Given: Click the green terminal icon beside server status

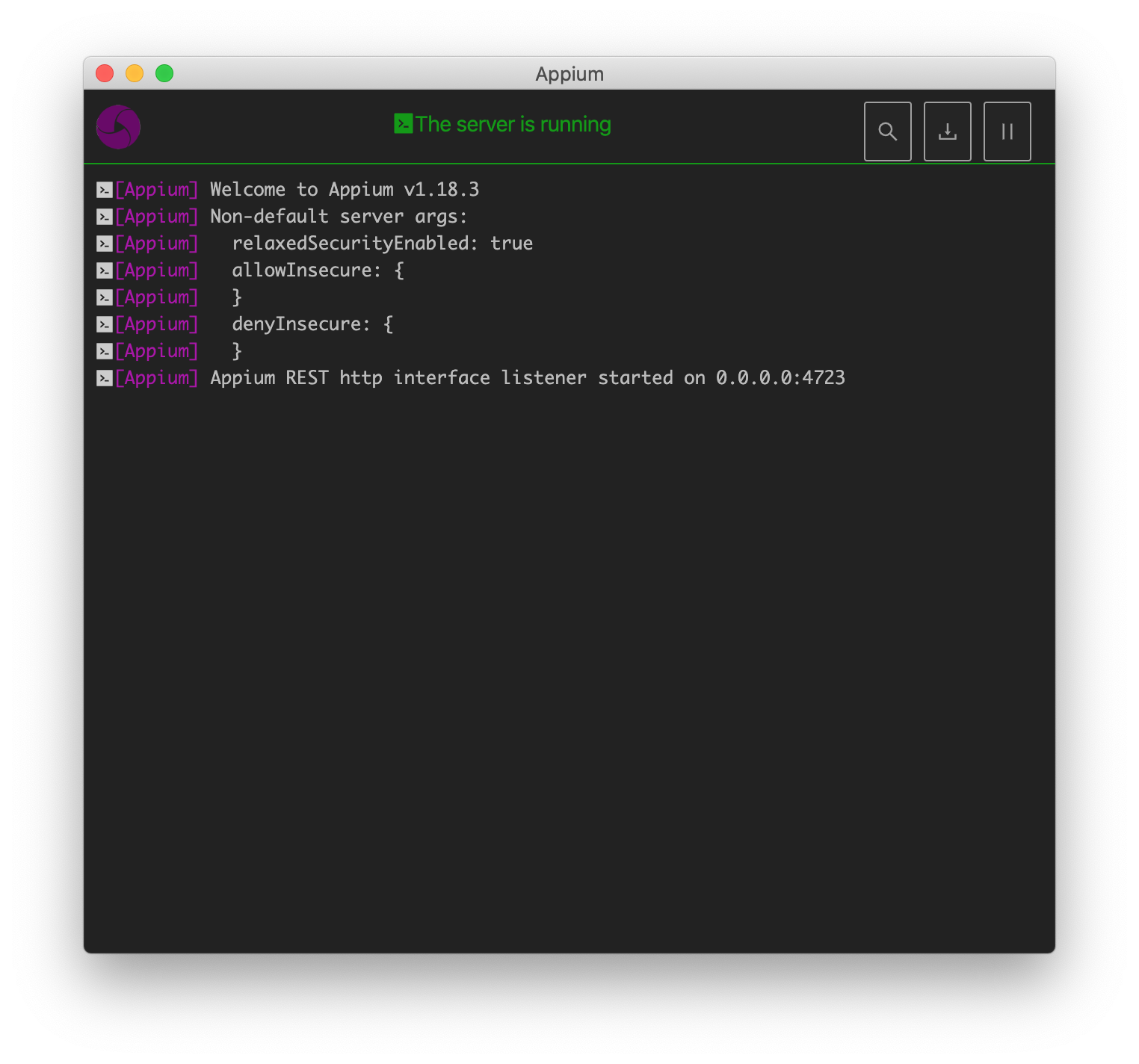Looking at the screenshot, I should point(403,123).
